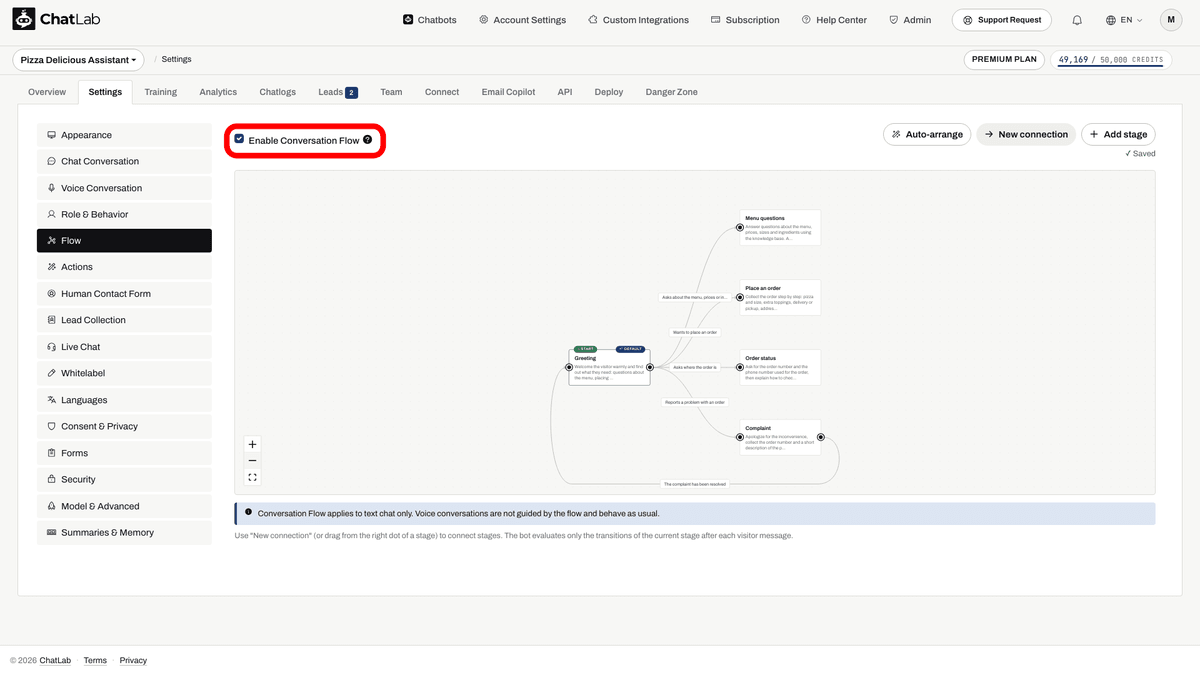Open Security settings in sidebar
Viewport: 1200px width, 675px height.
coord(124,479)
